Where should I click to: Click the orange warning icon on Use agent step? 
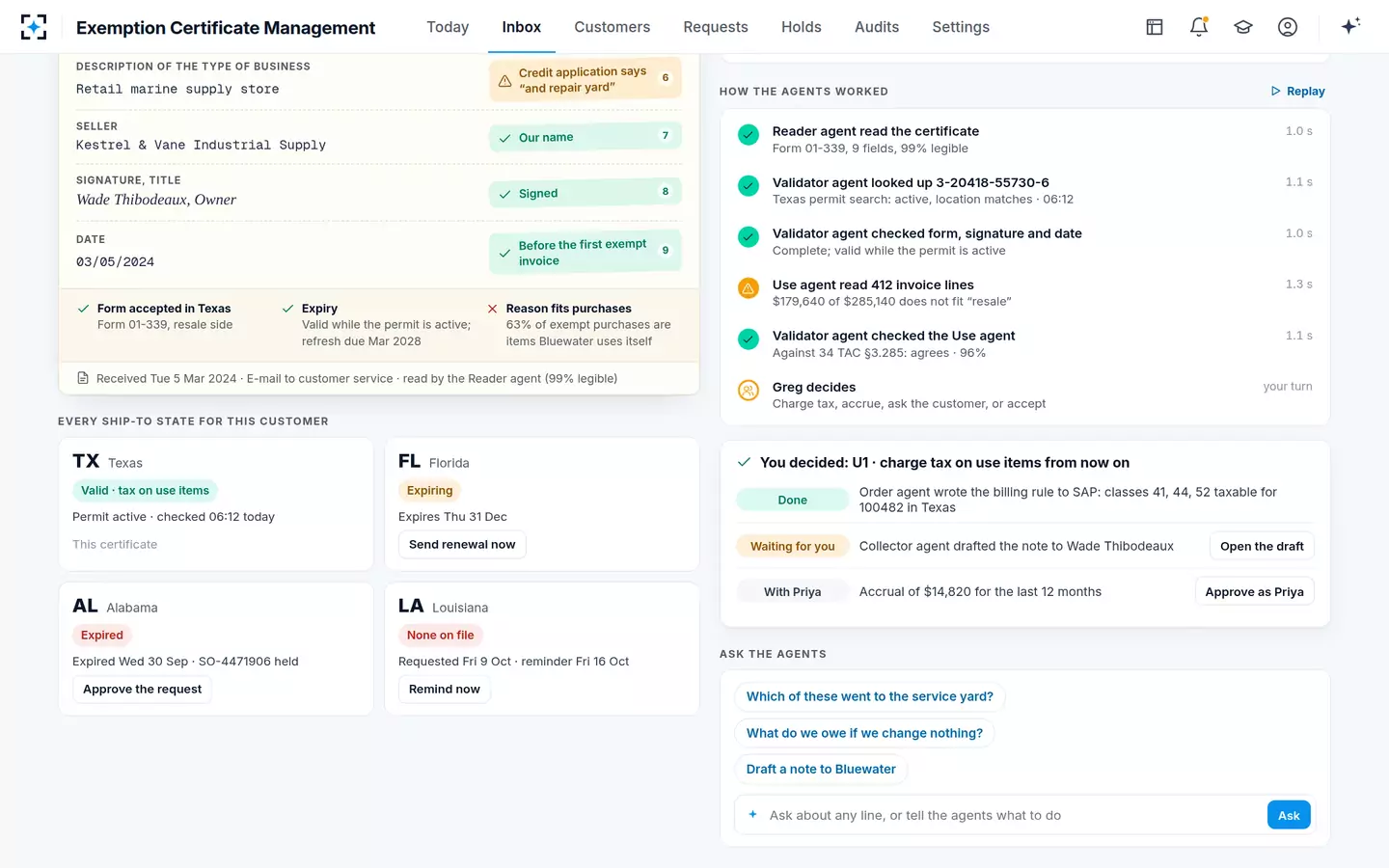pos(749,288)
